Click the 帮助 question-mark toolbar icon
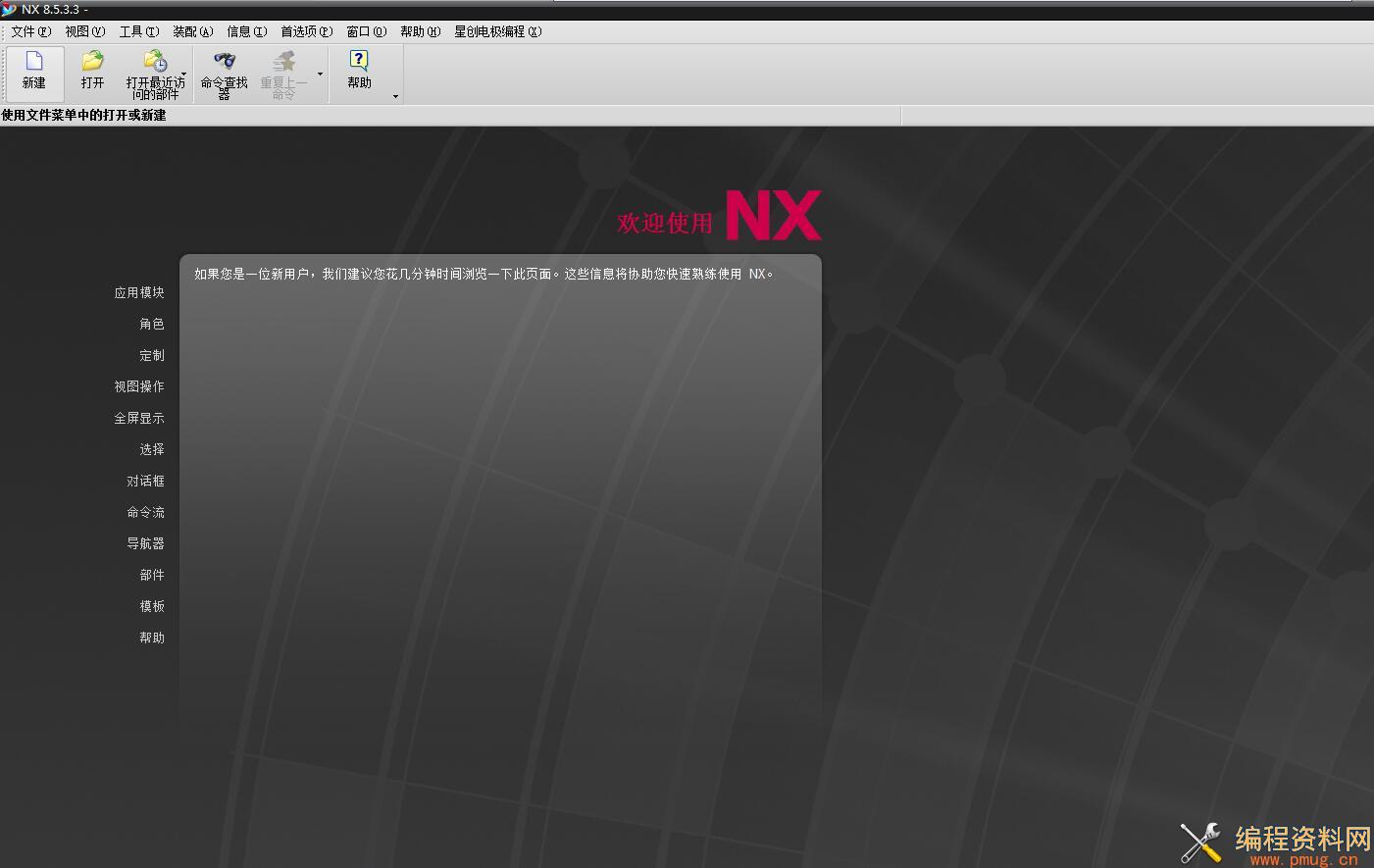Viewport: 1374px width, 868px height. click(x=359, y=61)
